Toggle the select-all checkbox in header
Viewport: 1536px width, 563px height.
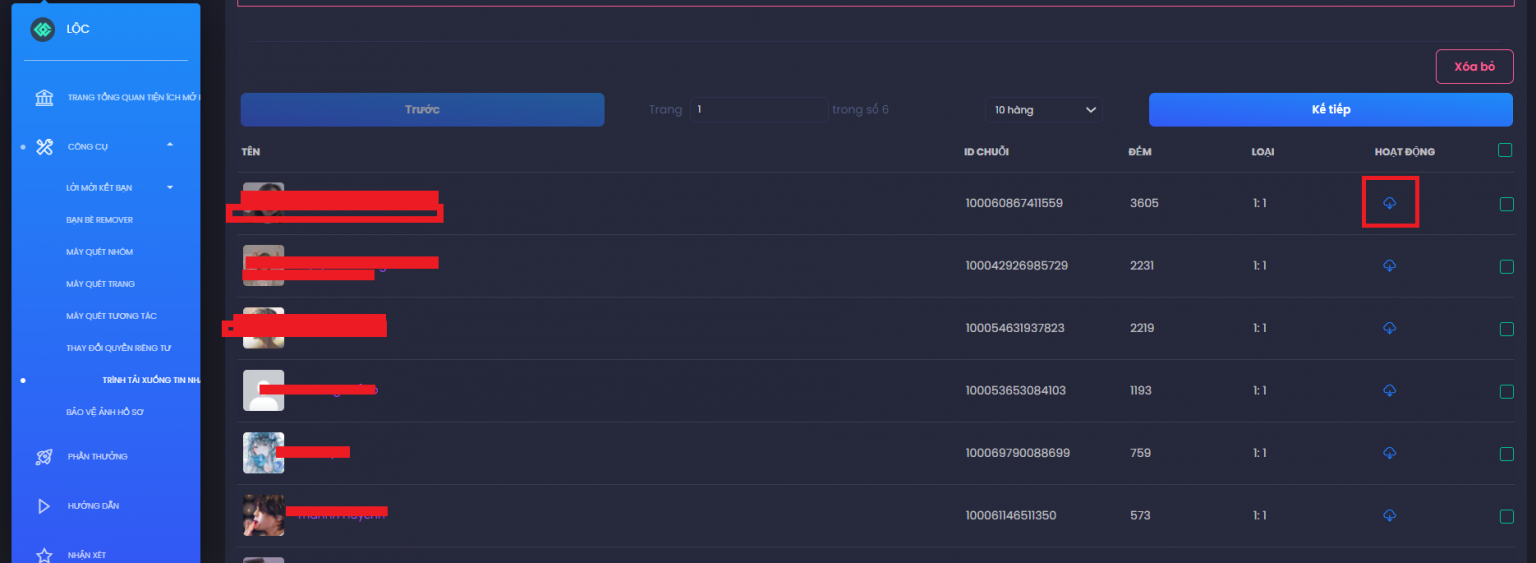(x=1505, y=151)
